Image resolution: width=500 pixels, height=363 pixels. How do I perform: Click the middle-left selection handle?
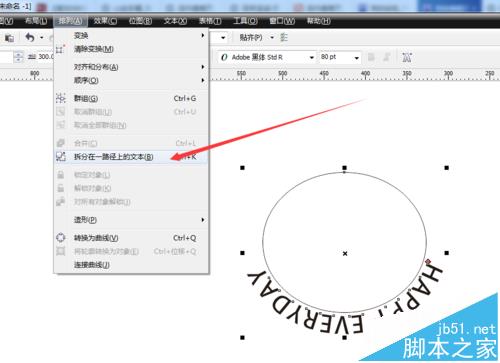[x=242, y=253]
